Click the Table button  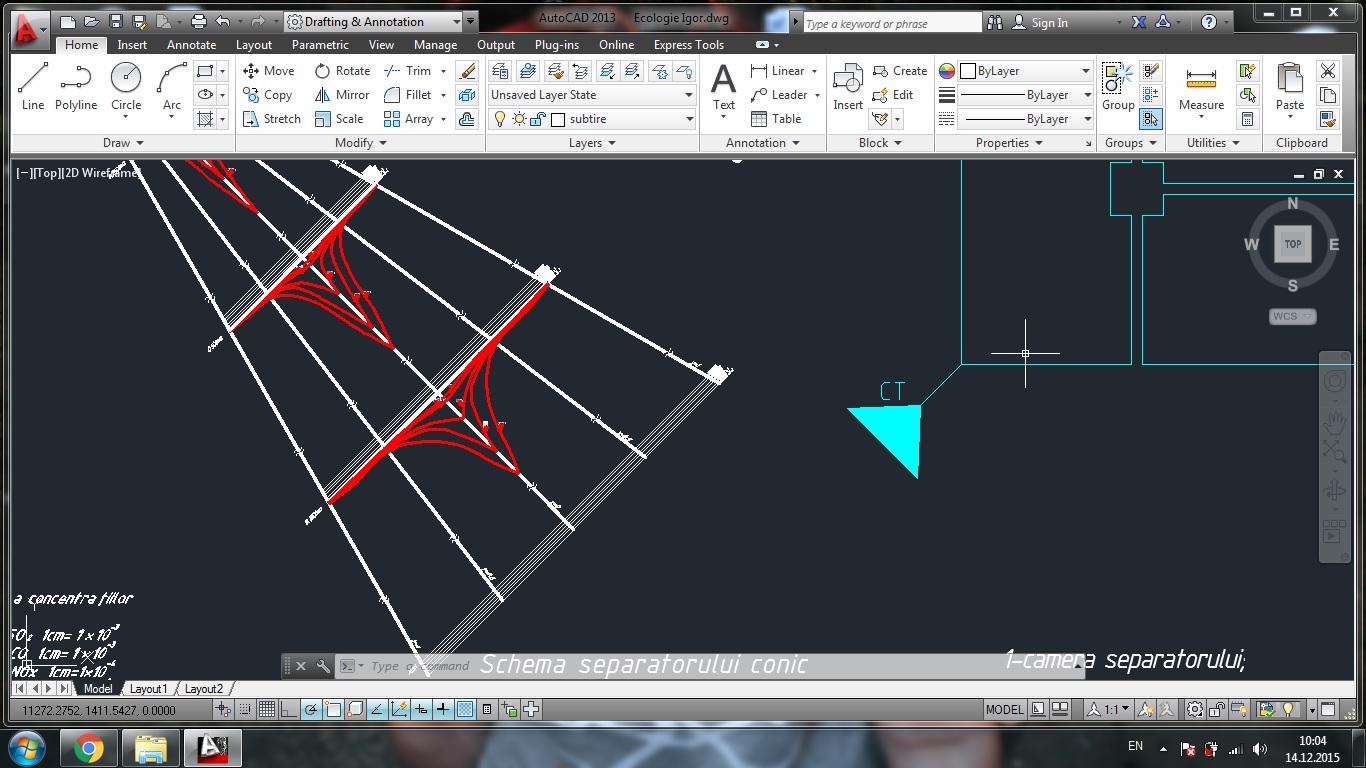776,119
